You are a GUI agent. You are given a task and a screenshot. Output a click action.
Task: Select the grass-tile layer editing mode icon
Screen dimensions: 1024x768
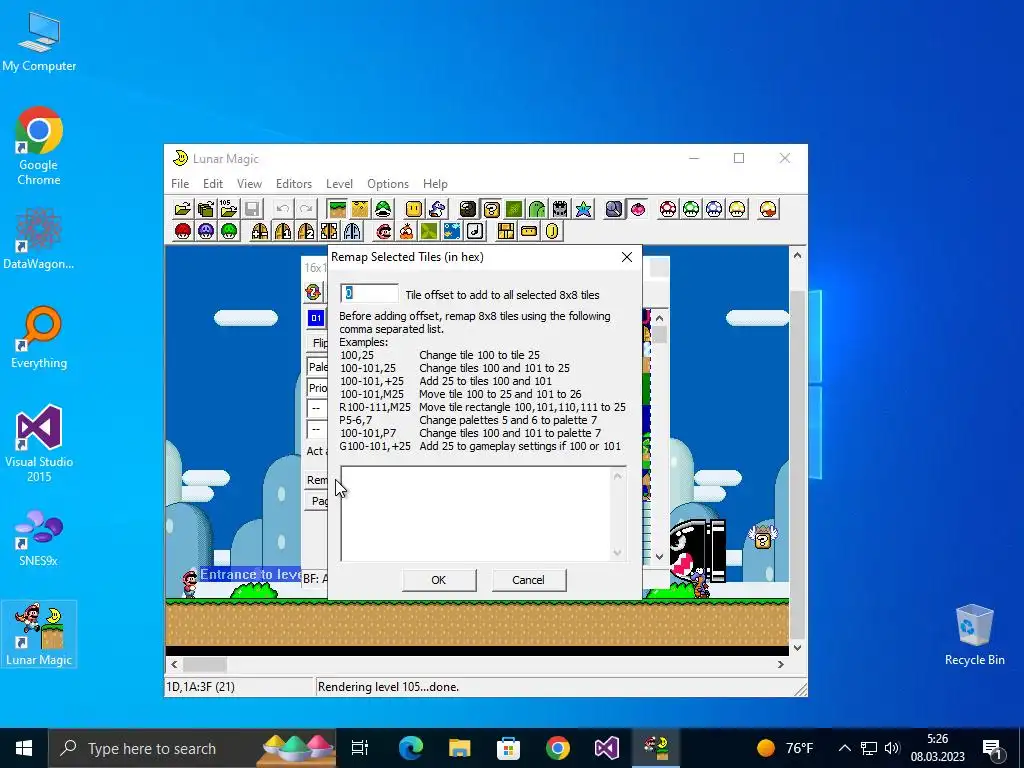(x=337, y=209)
